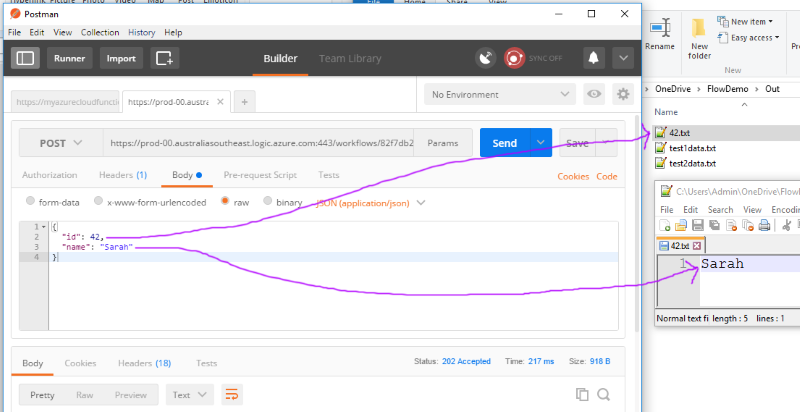Open Send button dropdown arrow

click(x=541, y=143)
